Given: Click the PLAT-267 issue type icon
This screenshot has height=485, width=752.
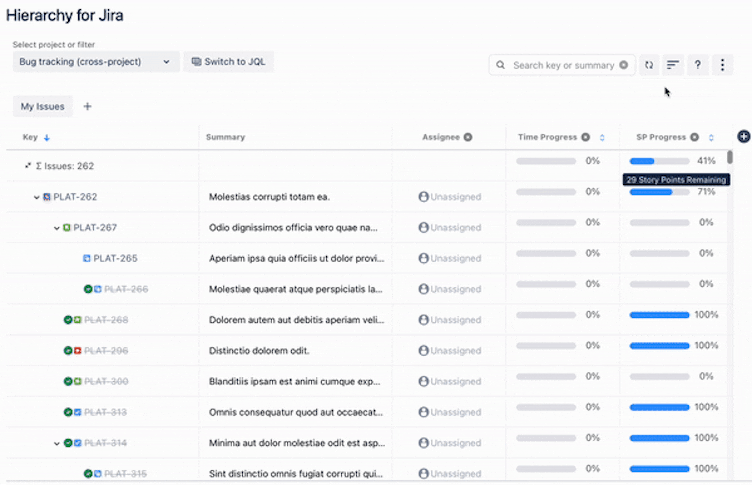Looking at the screenshot, I should (67, 227).
